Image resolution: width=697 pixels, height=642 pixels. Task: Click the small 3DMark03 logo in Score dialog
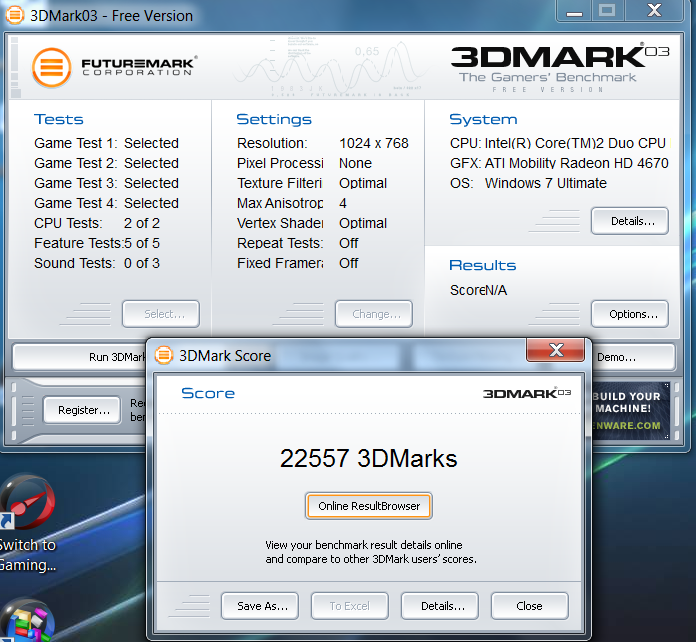pos(527,393)
